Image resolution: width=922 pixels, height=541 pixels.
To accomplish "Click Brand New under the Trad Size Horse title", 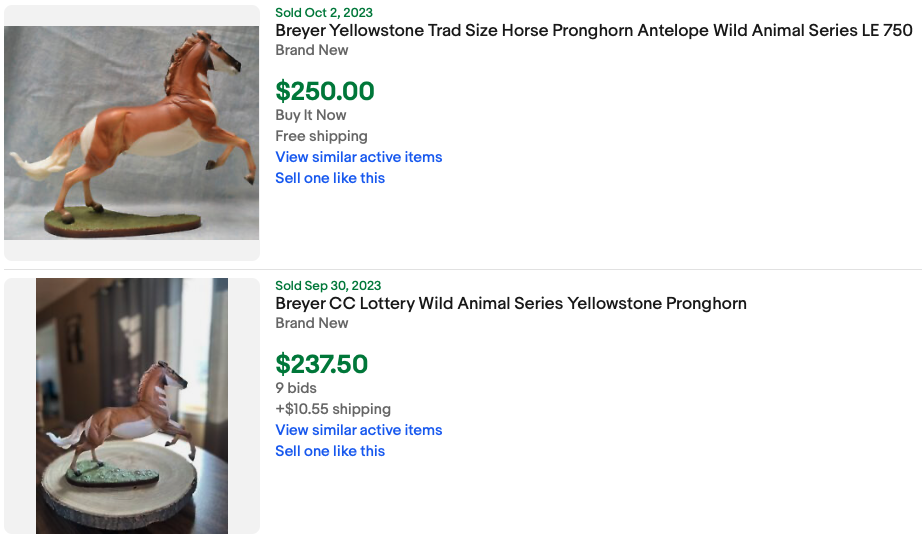I will (x=312, y=50).
